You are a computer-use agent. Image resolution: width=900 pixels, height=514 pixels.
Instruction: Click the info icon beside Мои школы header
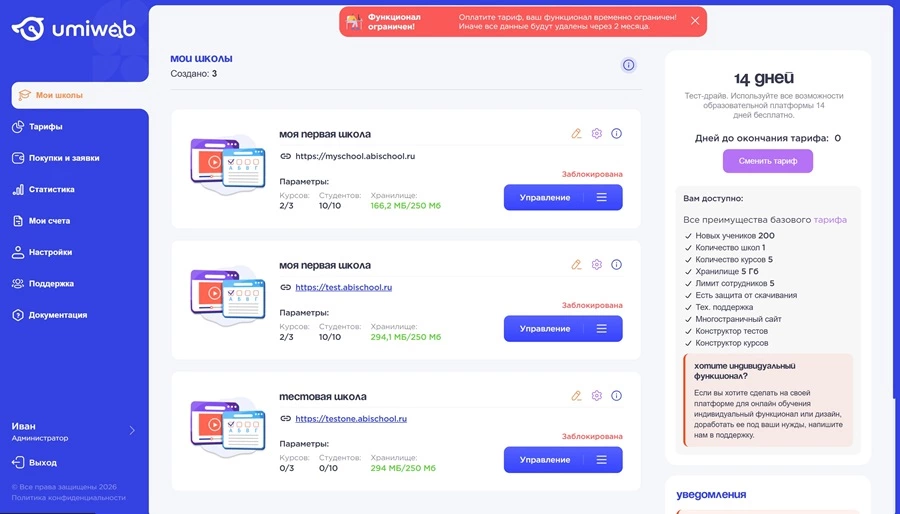click(x=628, y=65)
